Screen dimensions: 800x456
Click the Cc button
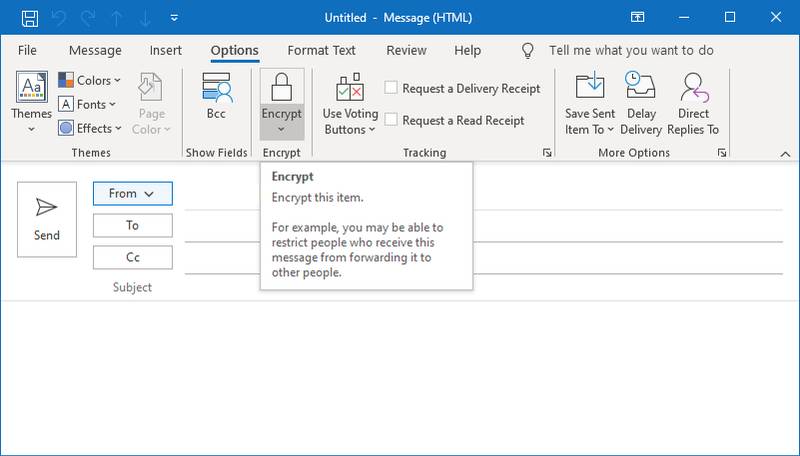(x=133, y=257)
